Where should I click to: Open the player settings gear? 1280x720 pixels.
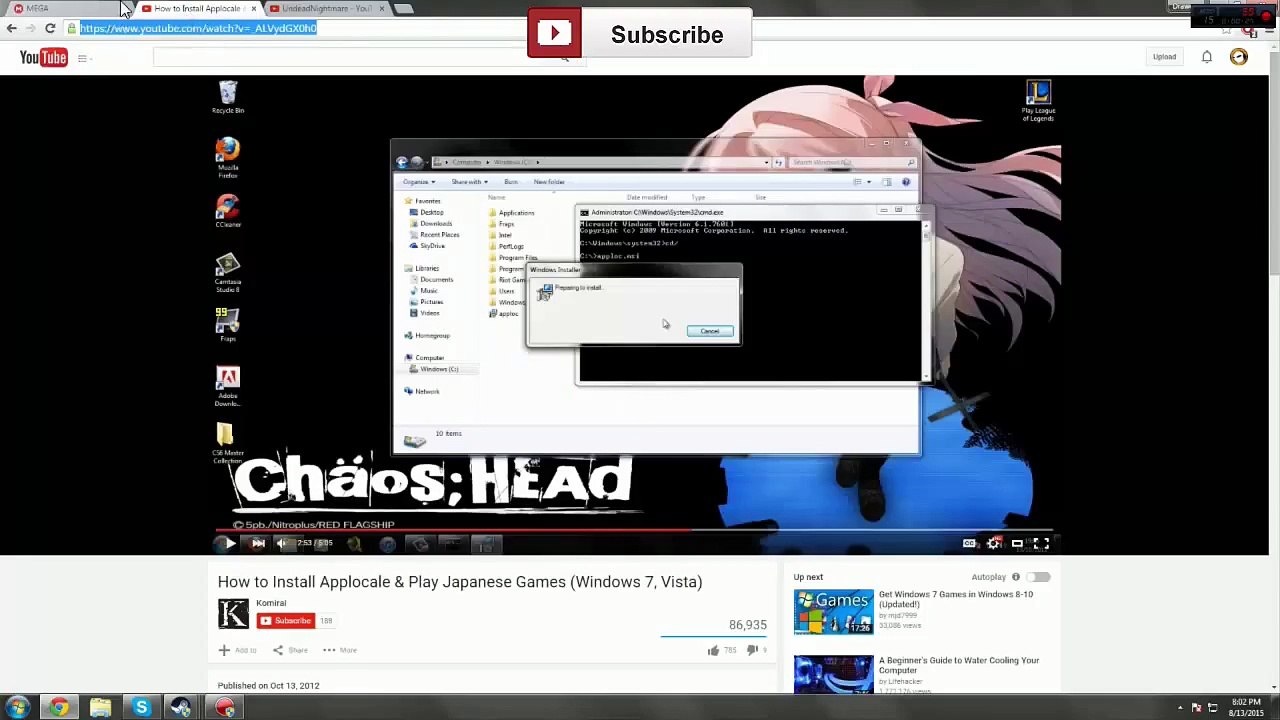click(993, 543)
